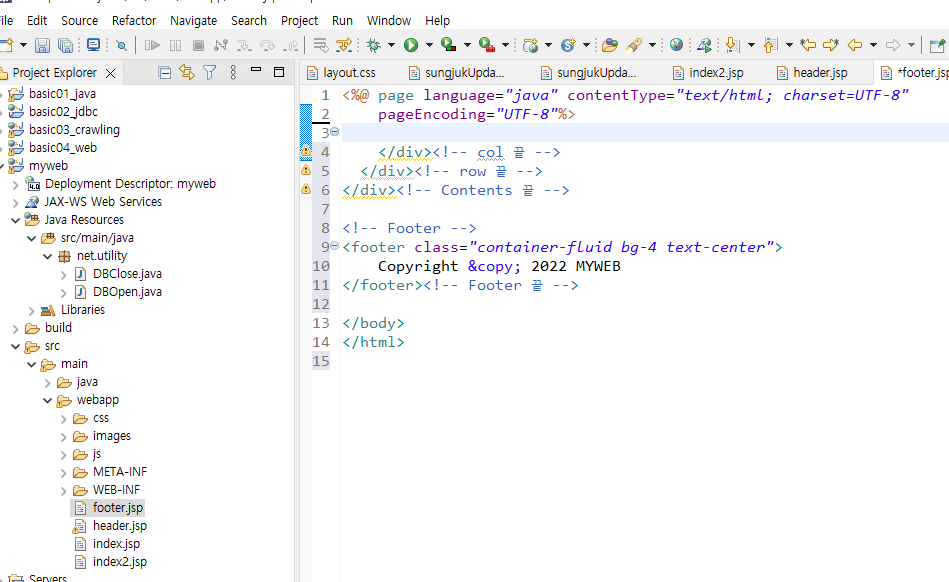949x582 pixels.
Task: Open the Source menu
Action: point(79,21)
